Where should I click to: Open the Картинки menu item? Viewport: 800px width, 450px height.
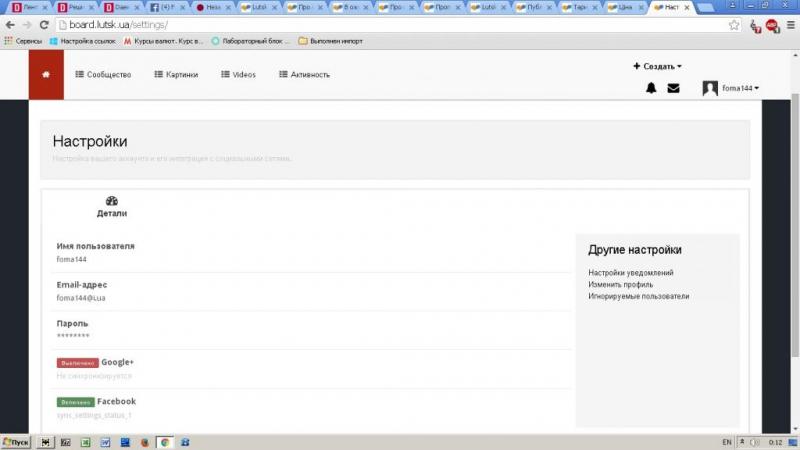tap(176, 75)
